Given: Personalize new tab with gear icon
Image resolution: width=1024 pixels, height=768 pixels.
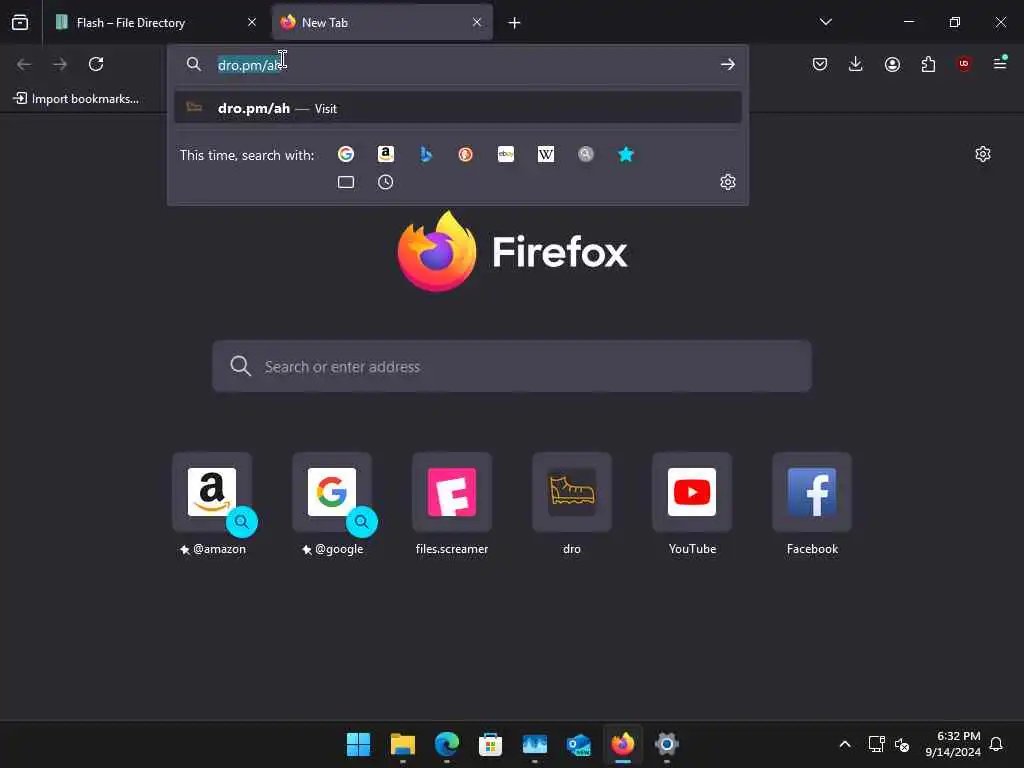Looking at the screenshot, I should 983,154.
